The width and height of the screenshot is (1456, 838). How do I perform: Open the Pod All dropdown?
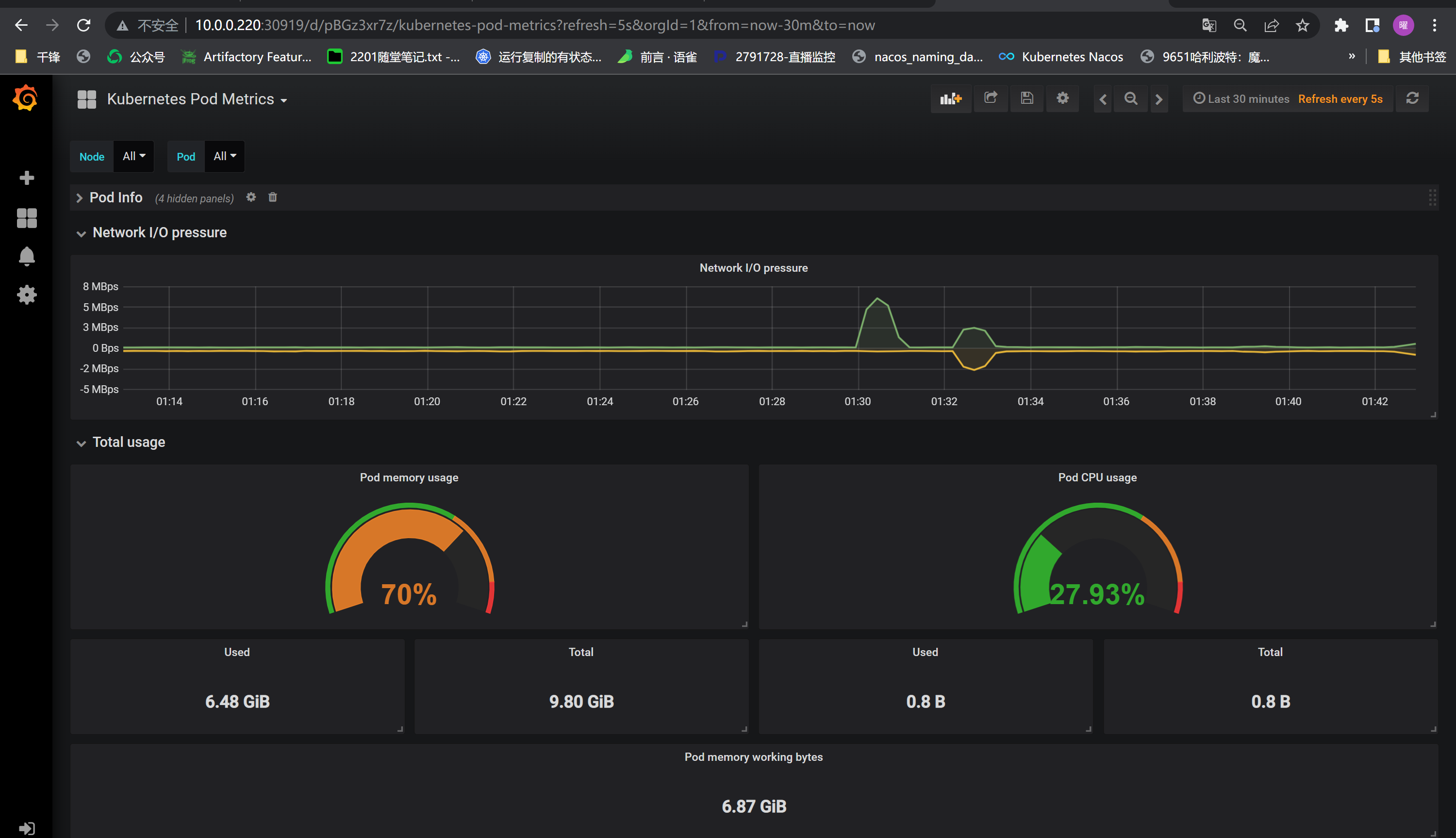(224, 156)
